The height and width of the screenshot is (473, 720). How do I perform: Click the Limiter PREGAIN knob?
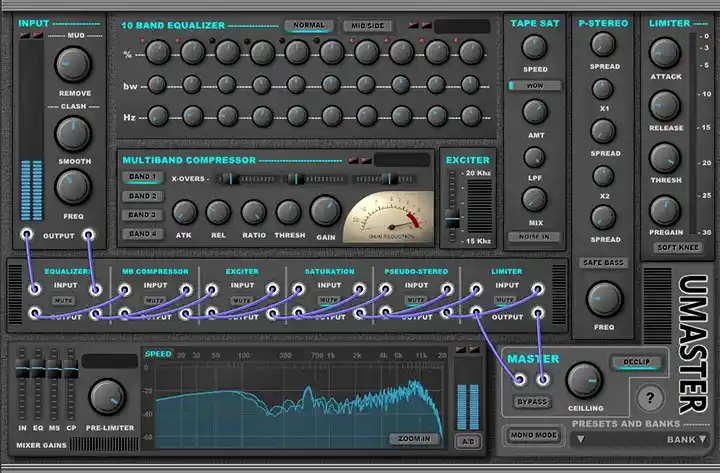click(664, 211)
